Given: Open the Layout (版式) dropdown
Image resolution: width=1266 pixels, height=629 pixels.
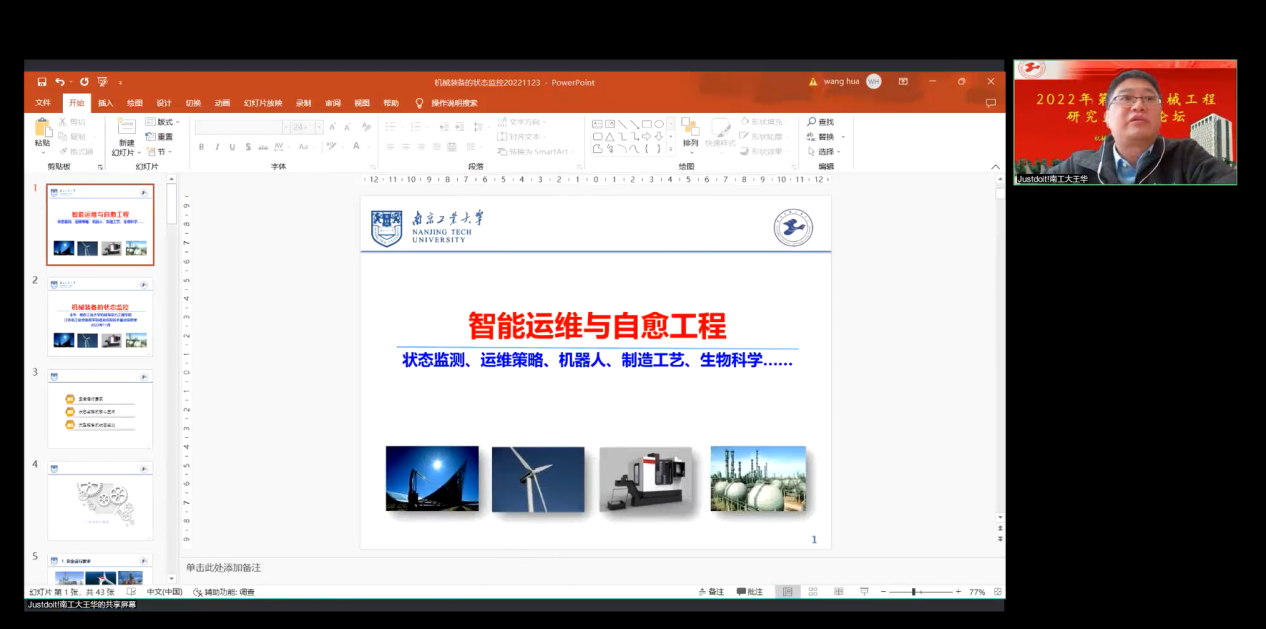Looking at the screenshot, I should coord(164,122).
